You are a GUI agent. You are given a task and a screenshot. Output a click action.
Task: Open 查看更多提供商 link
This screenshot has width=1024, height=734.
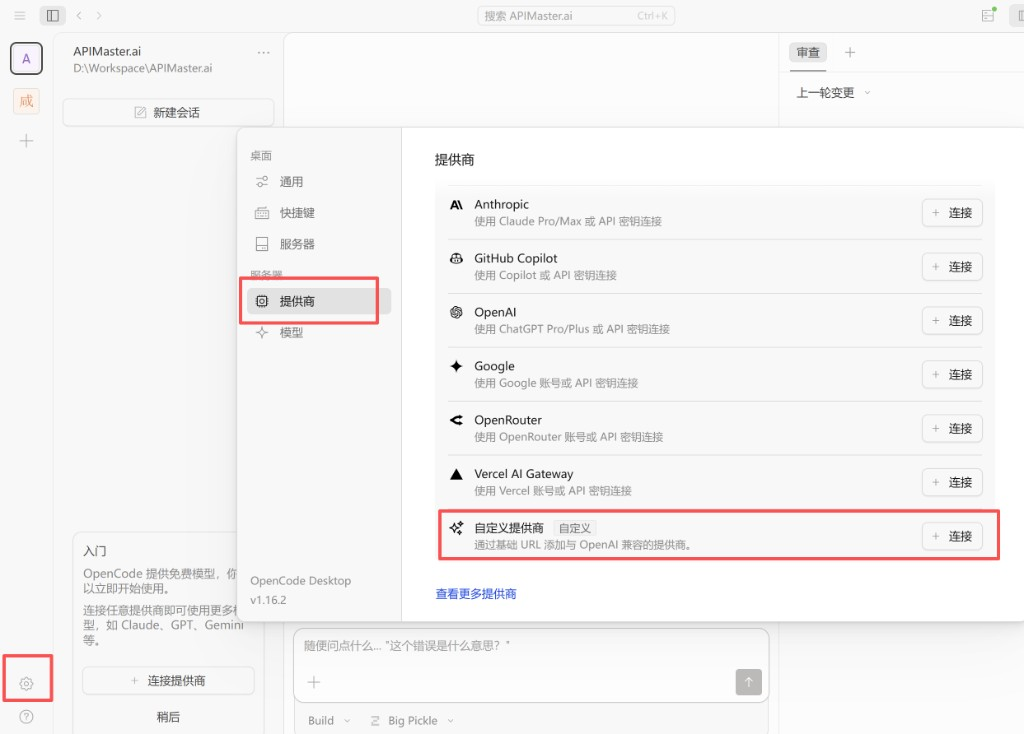[476, 594]
